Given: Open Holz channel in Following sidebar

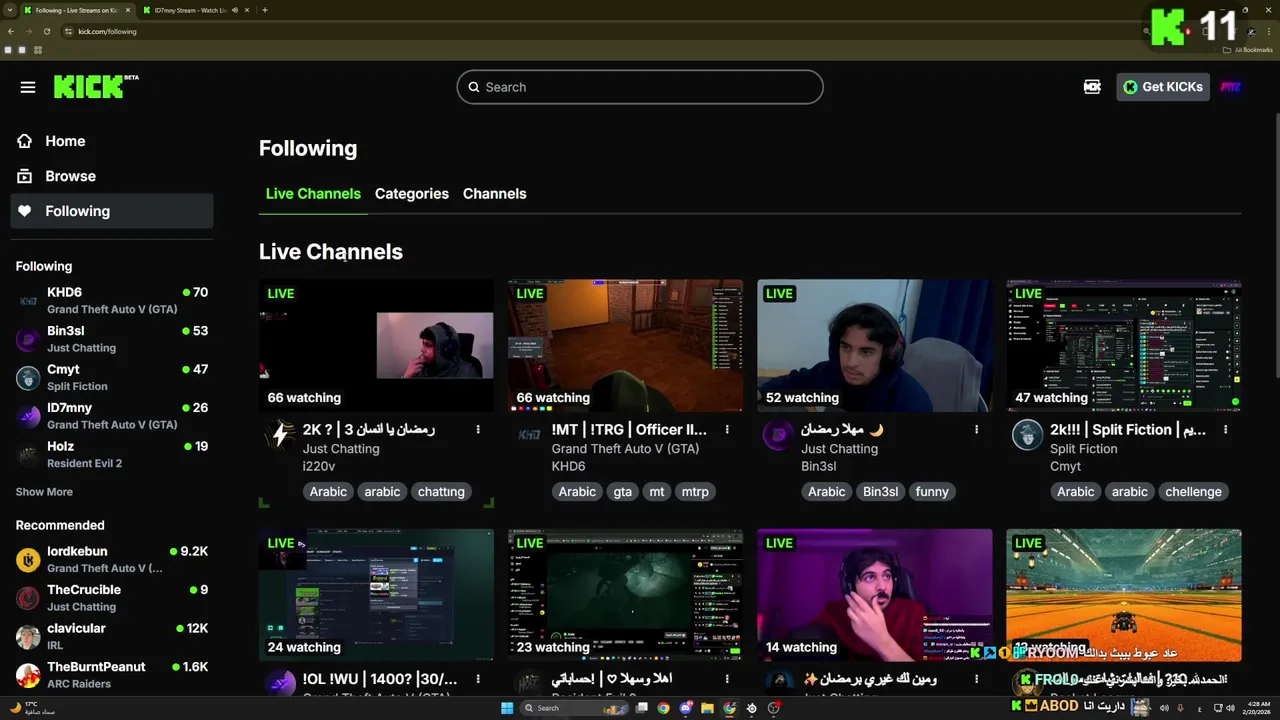Looking at the screenshot, I should (112, 454).
